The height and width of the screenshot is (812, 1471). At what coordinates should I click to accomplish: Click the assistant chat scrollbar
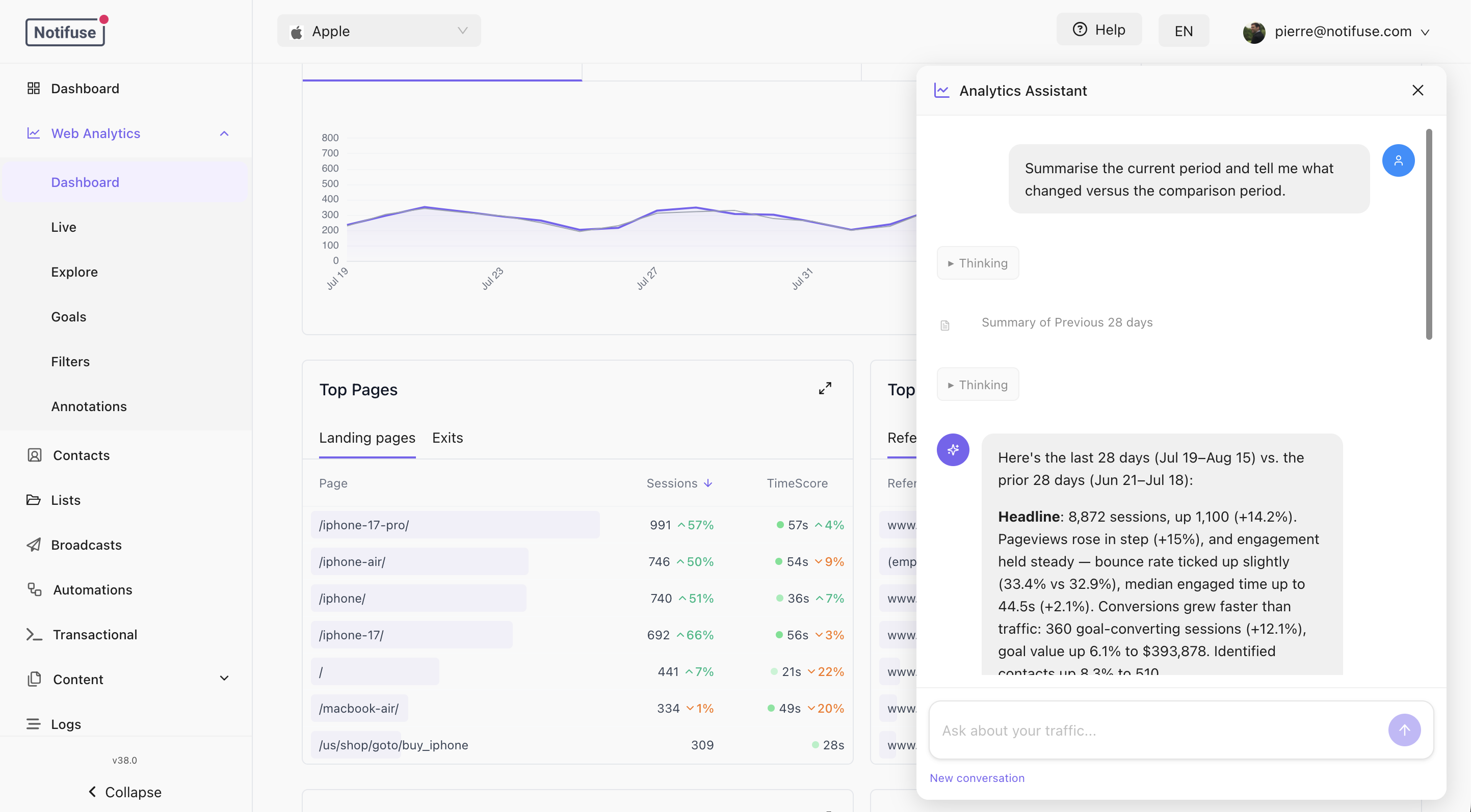(x=1429, y=234)
